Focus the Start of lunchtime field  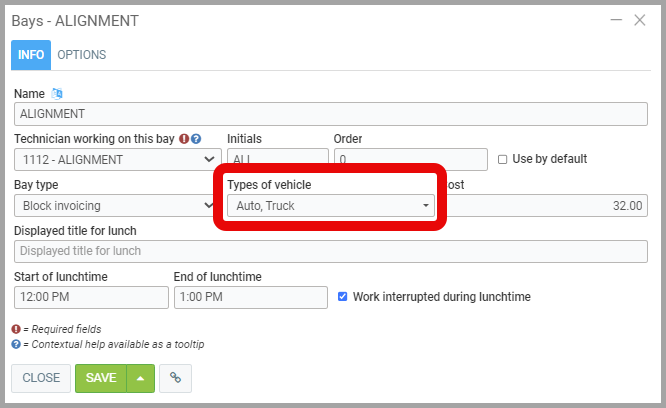(x=91, y=297)
